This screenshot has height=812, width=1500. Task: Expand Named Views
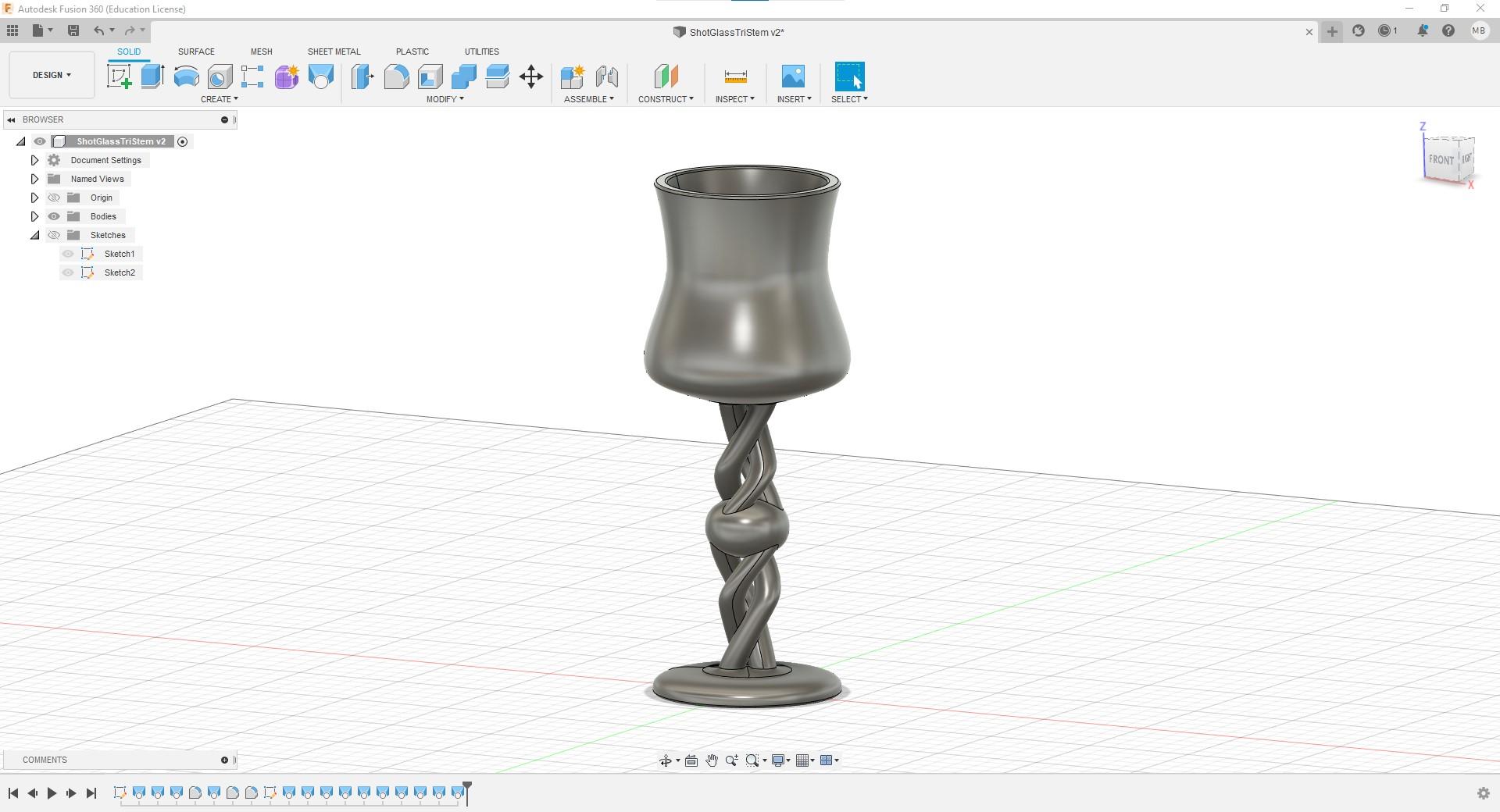pyautogui.click(x=34, y=179)
